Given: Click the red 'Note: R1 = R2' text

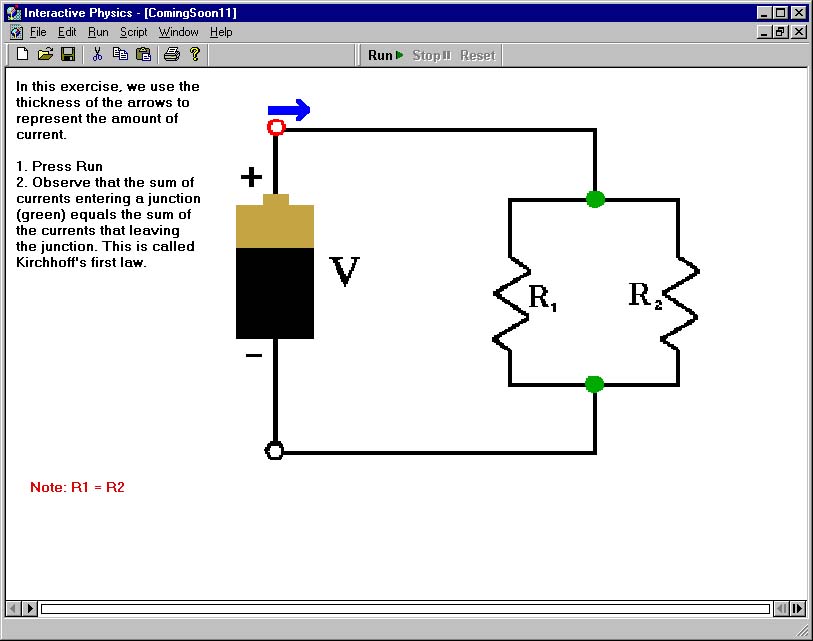Looking at the screenshot, I should 77,487.
